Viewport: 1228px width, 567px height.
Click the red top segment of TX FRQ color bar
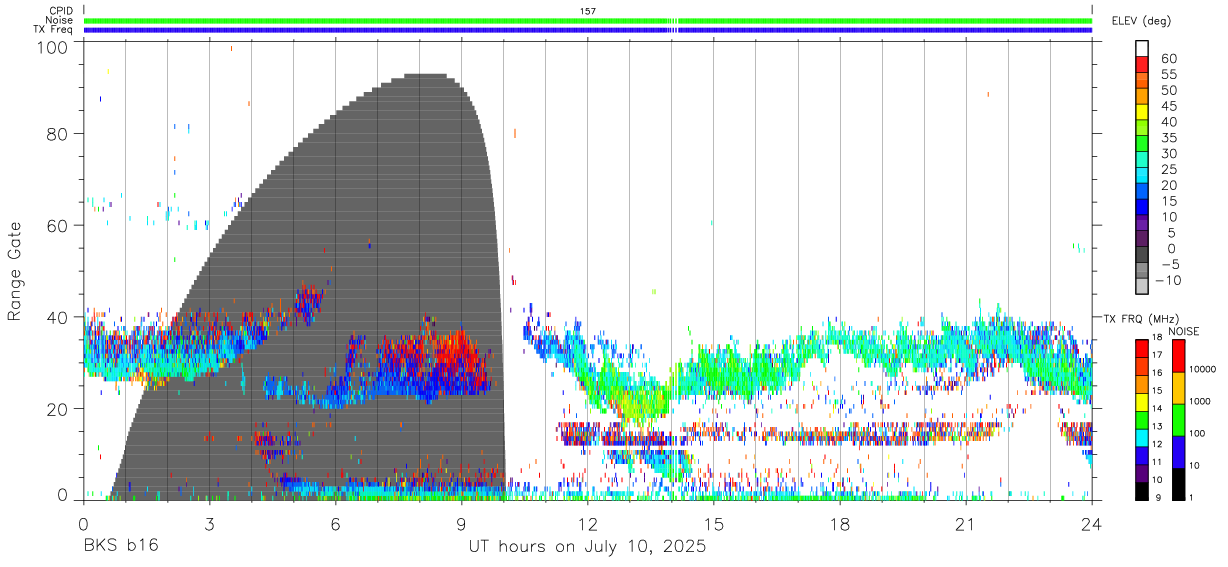tap(1141, 348)
